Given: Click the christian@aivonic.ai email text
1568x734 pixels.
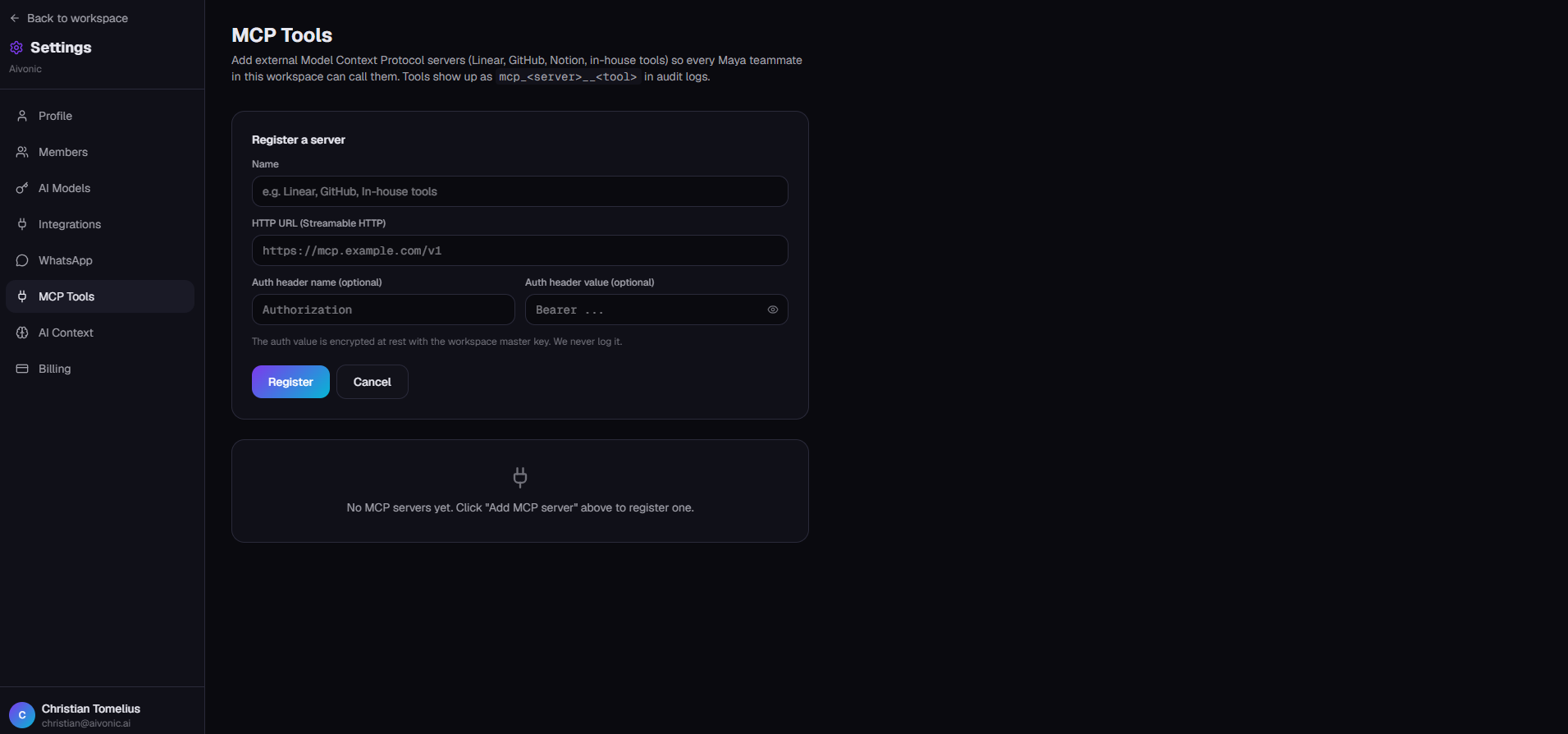Looking at the screenshot, I should (x=86, y=723).
